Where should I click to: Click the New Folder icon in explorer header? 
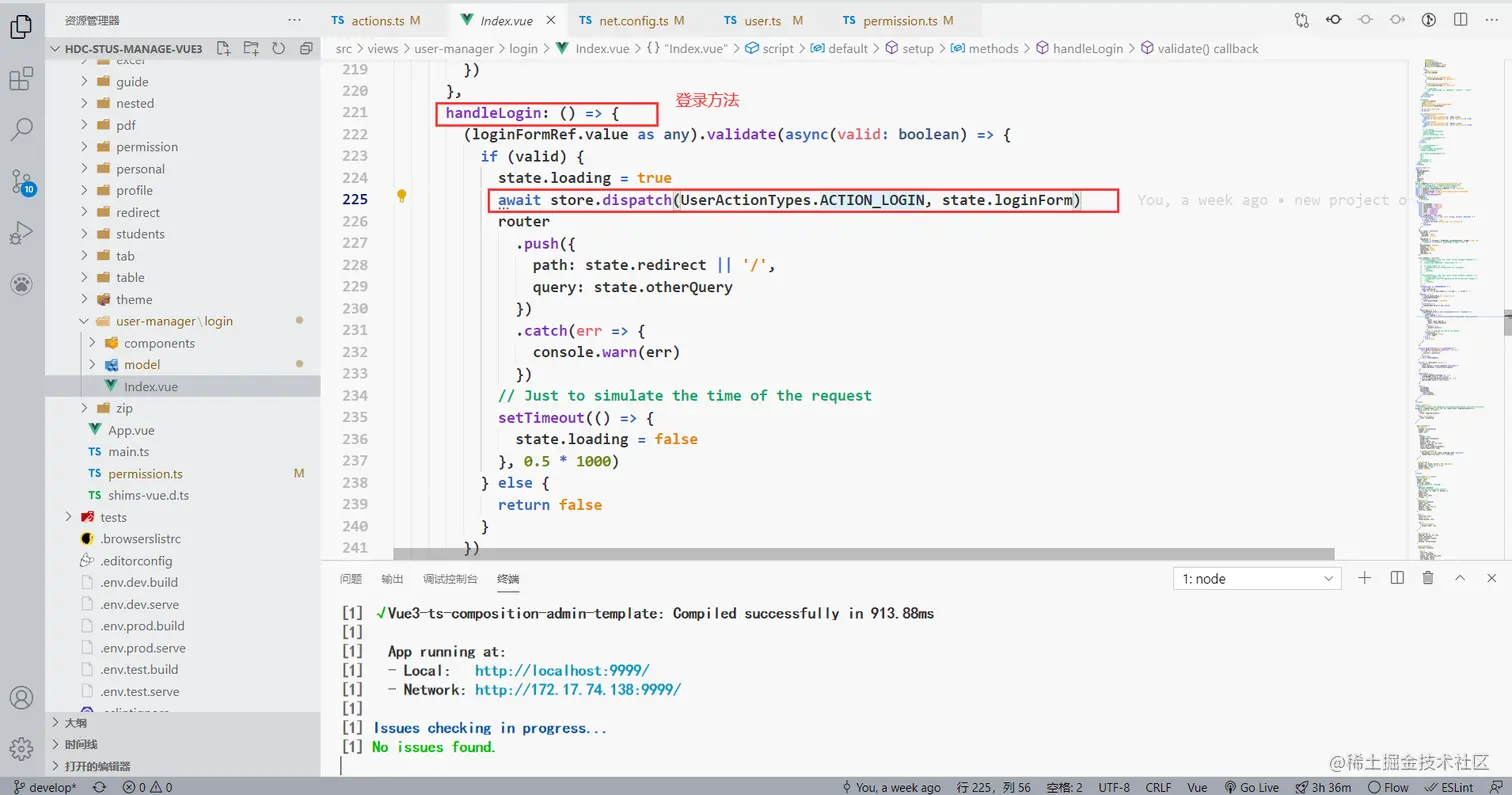251,48
